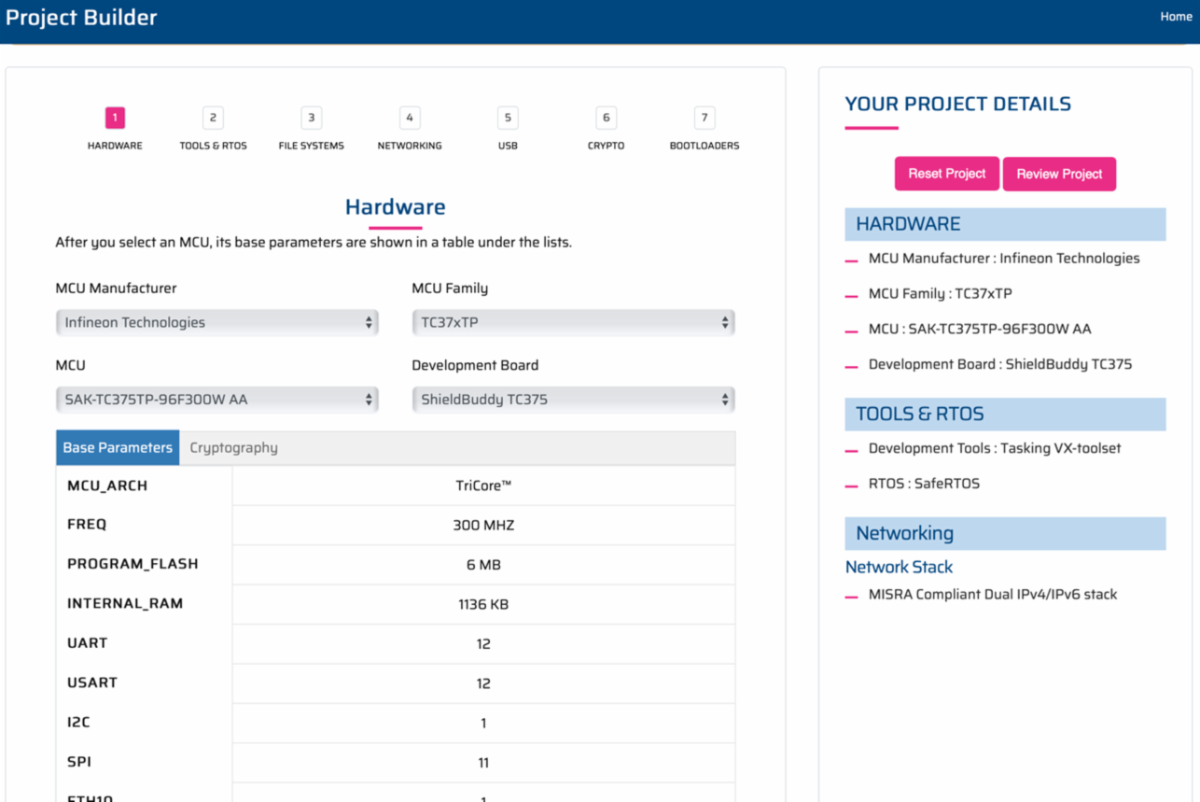Click the 6 MB value
This screenshot has width=1200, height=802.
[x=484, y=565]
